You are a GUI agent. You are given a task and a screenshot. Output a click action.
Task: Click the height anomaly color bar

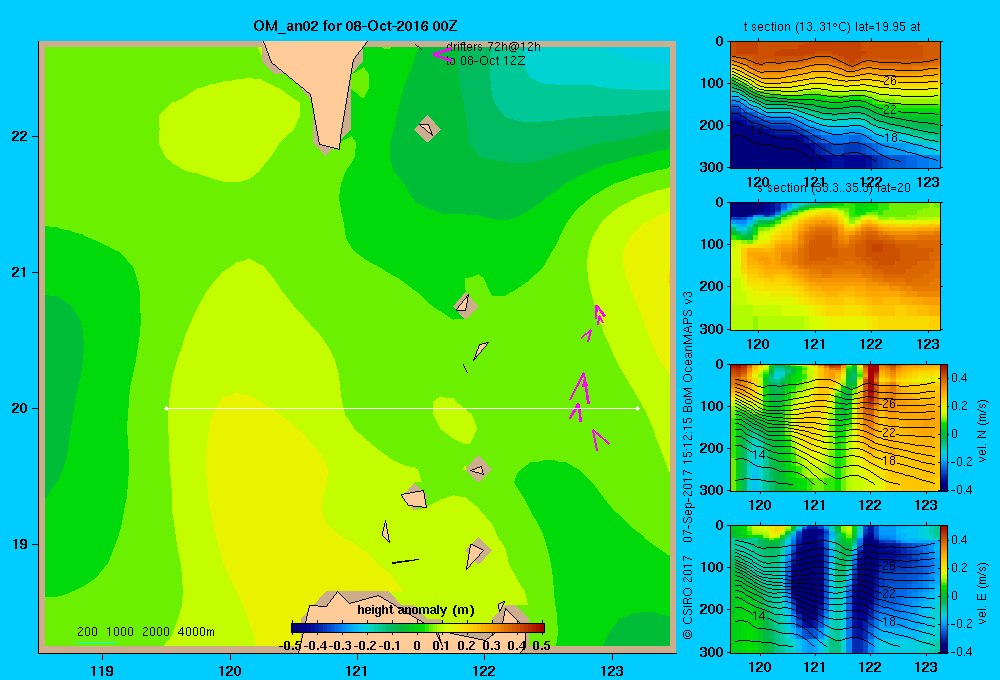(x=418, y=628)
